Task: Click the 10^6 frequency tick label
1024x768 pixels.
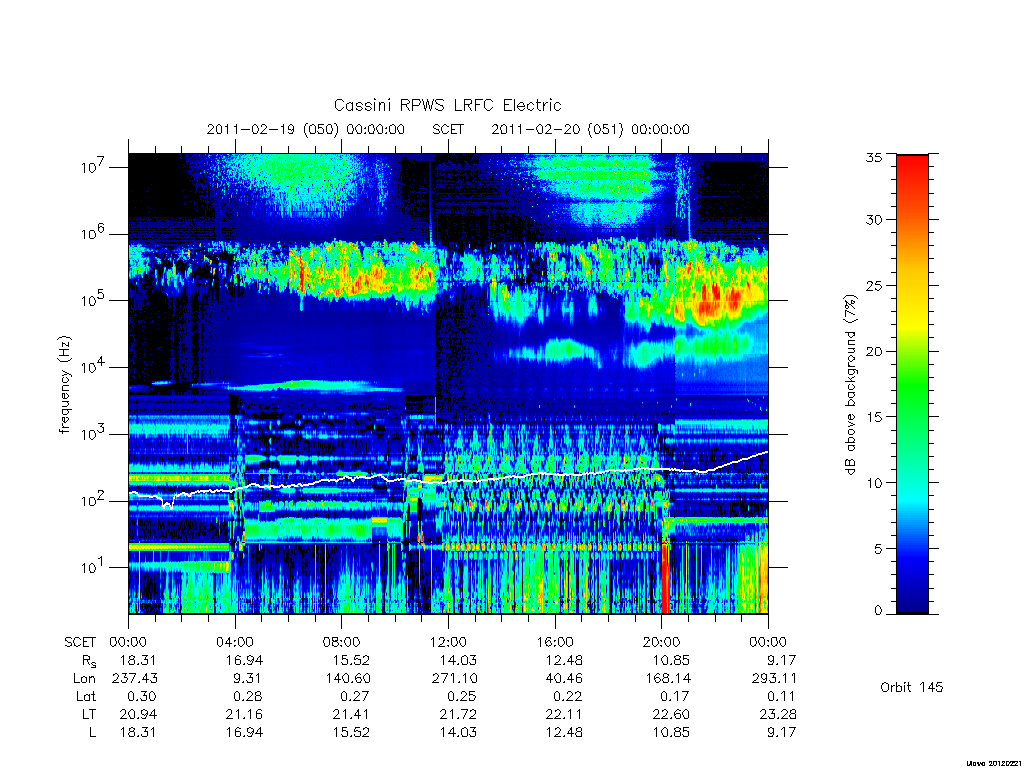Action: [x=94, y=233]
